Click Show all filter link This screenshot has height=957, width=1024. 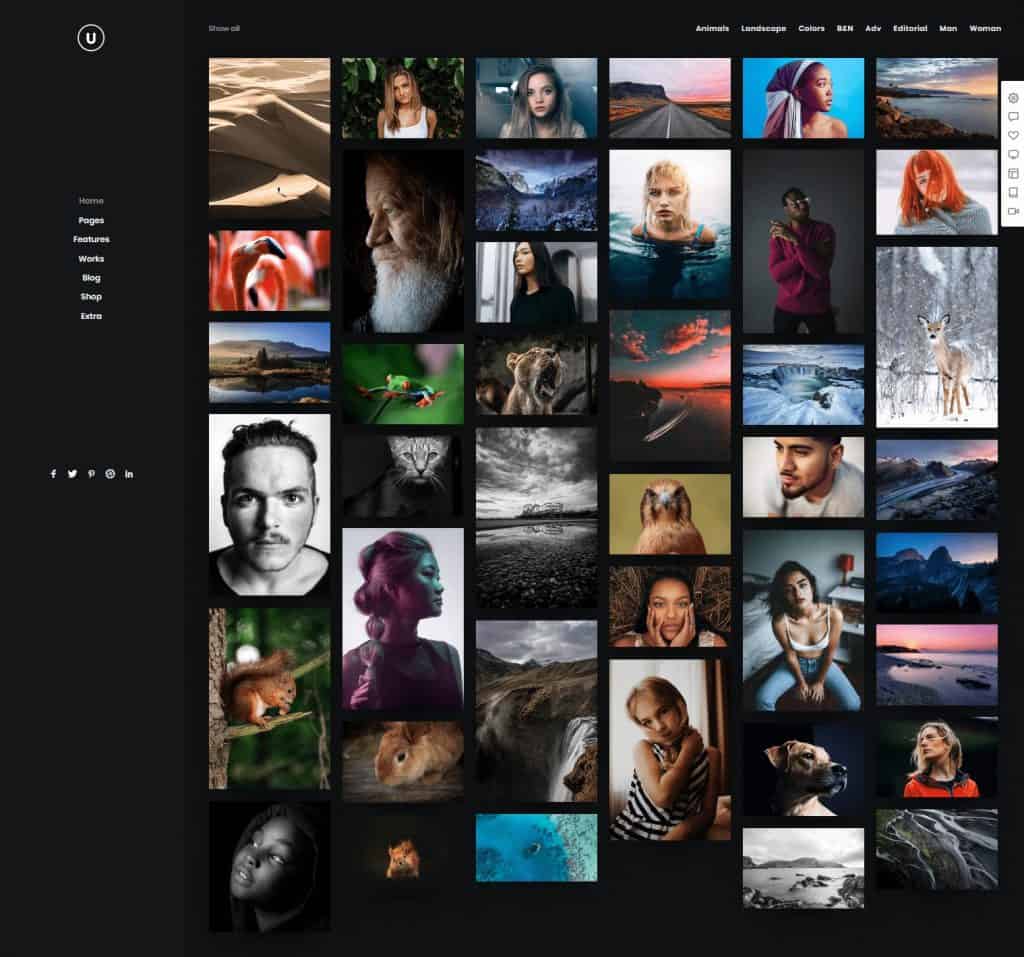click(x=224, y=29)
